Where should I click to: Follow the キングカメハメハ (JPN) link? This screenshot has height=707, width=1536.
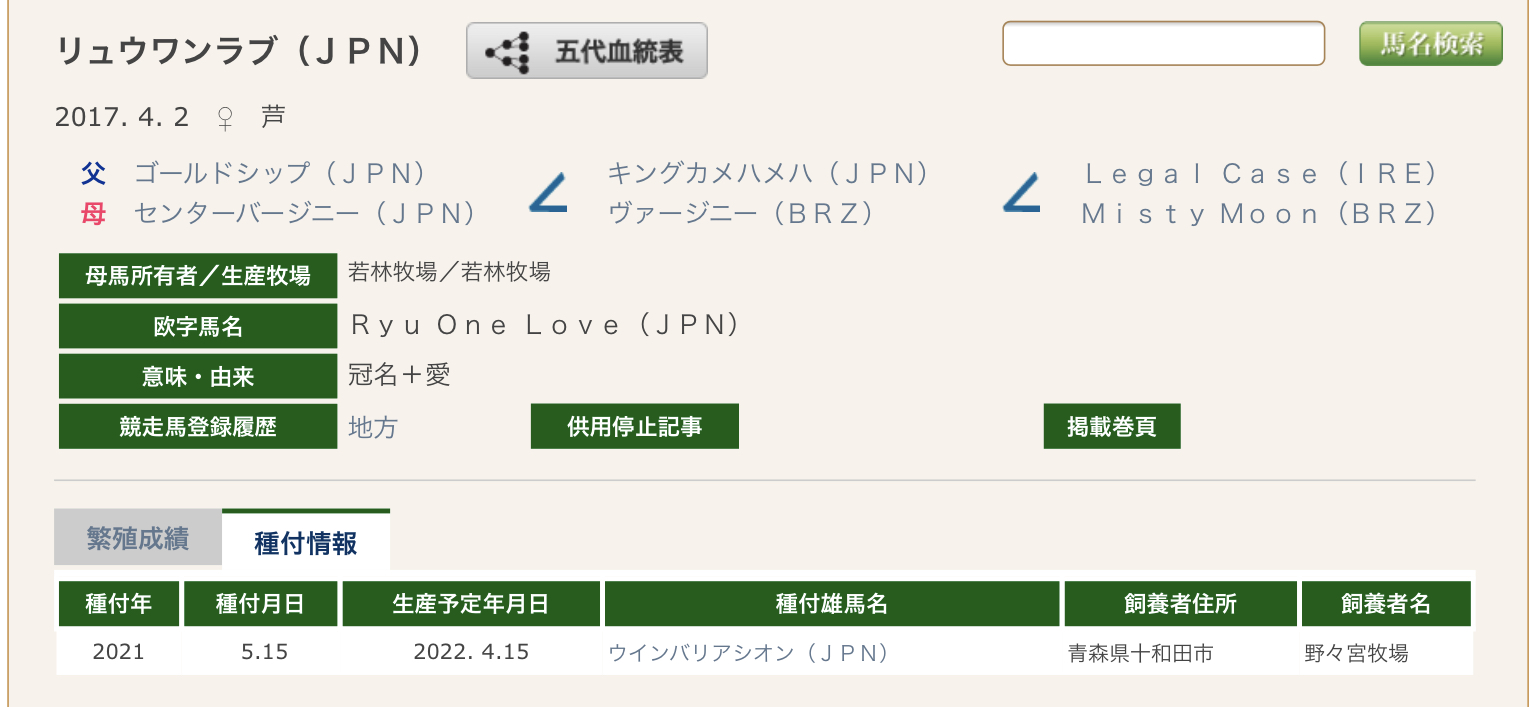[768, 174]
